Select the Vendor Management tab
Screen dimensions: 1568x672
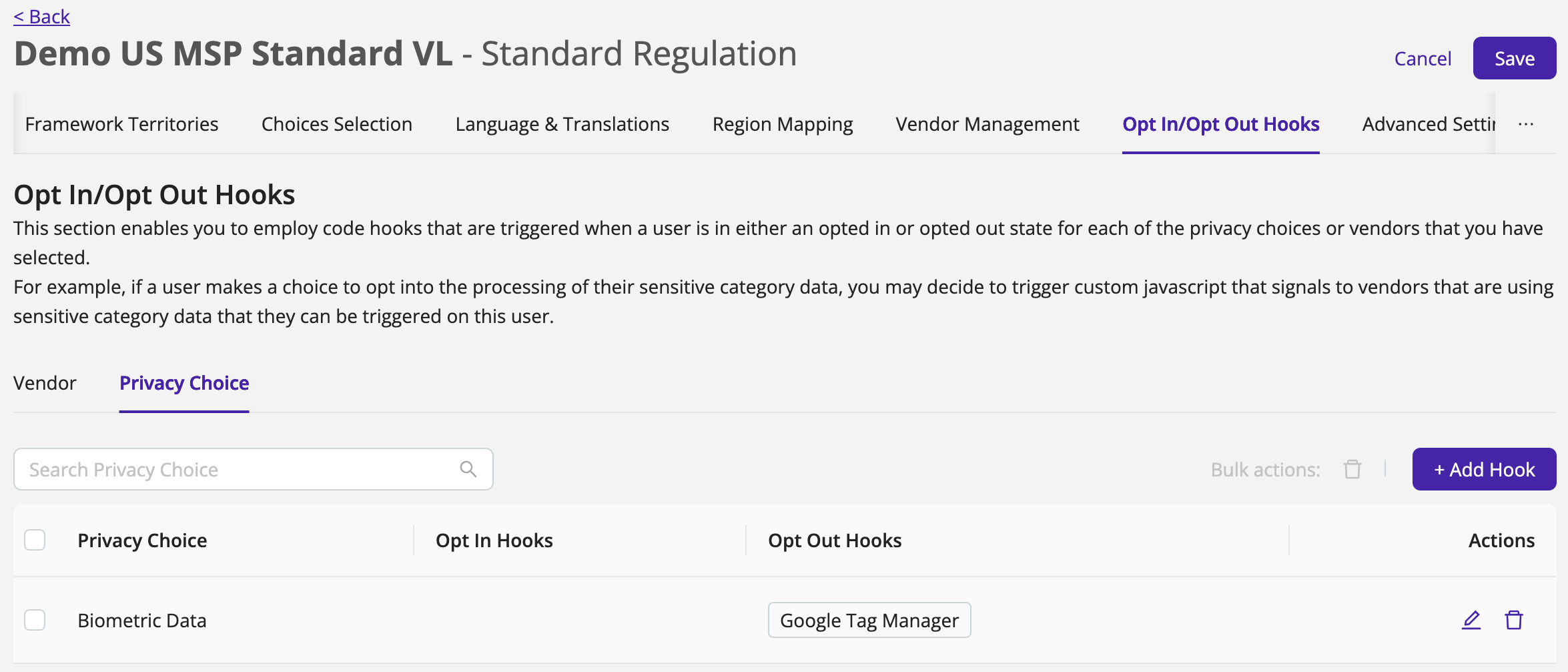(988, 124)
